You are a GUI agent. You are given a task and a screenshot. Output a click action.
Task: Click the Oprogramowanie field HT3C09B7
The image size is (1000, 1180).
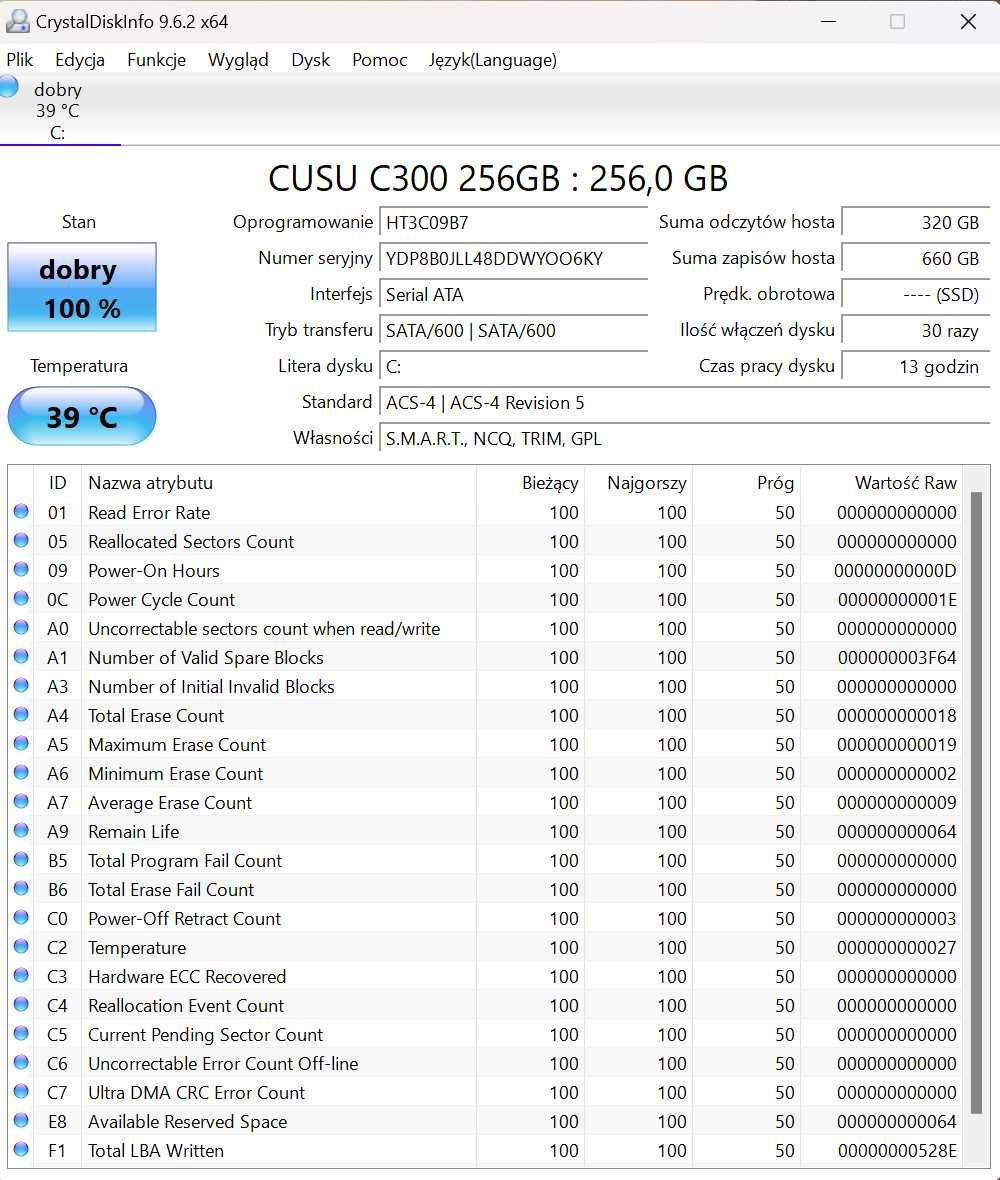tap(513, 223)
